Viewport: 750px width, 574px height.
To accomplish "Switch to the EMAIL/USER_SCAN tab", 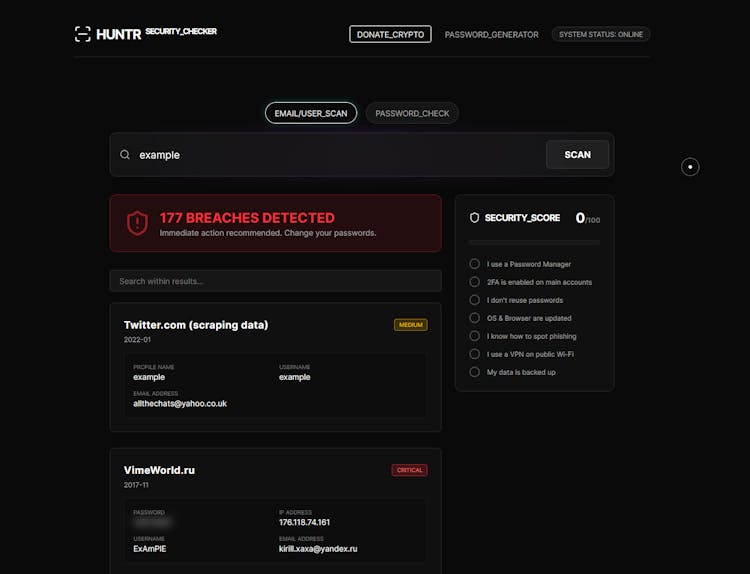I will 311,113.
